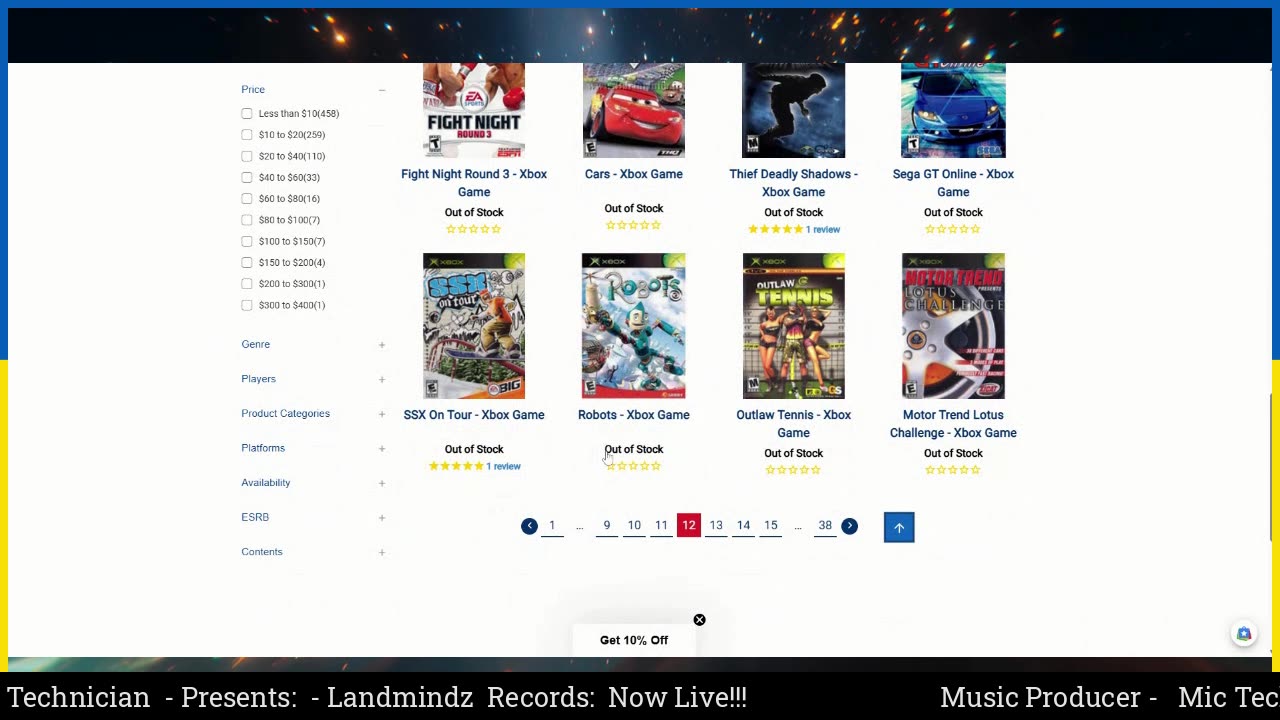Go to page 15 in pagination
The width and height of the screenshot is (1280, 720).
click(771, 526)
